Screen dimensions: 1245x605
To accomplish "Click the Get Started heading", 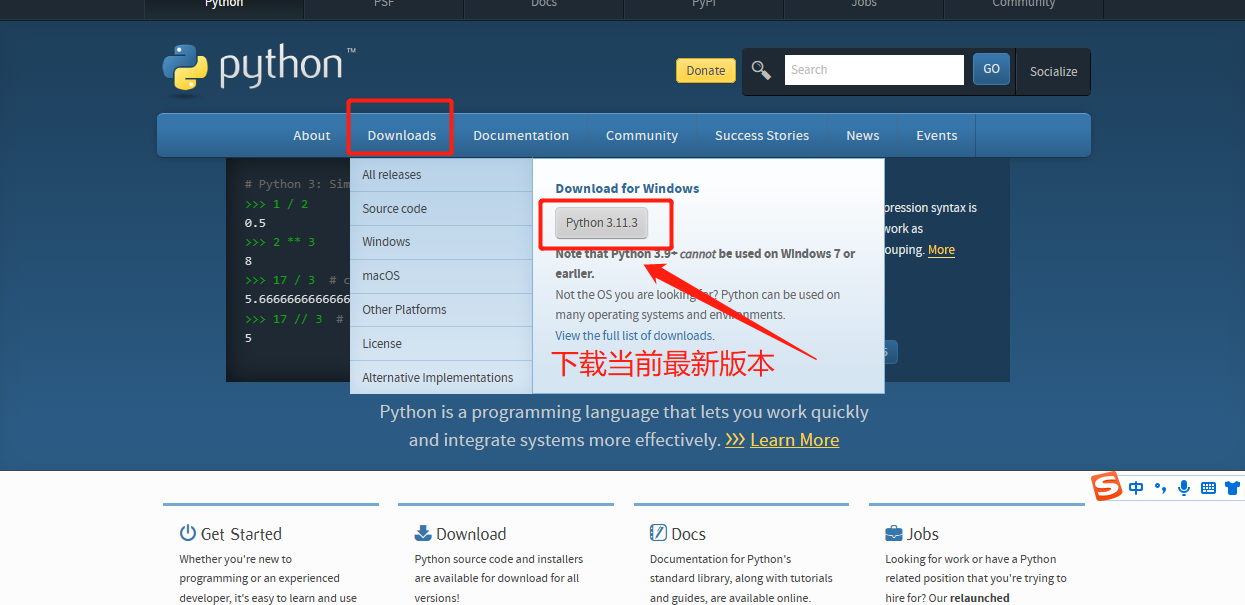I will (241, 534).
